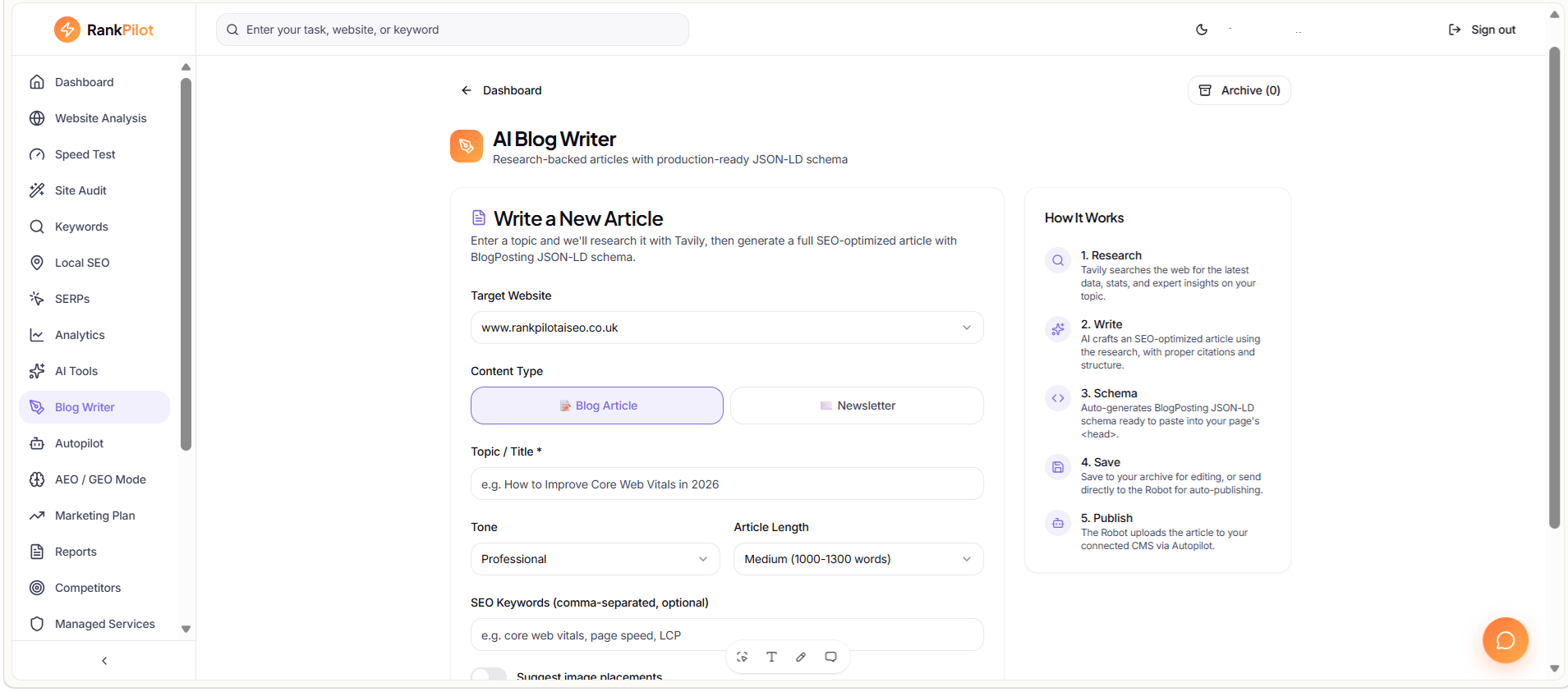Click the 'How It Works' heading
The image size is (1568, 692).
pyautogui.click(x=1084, y=218)
